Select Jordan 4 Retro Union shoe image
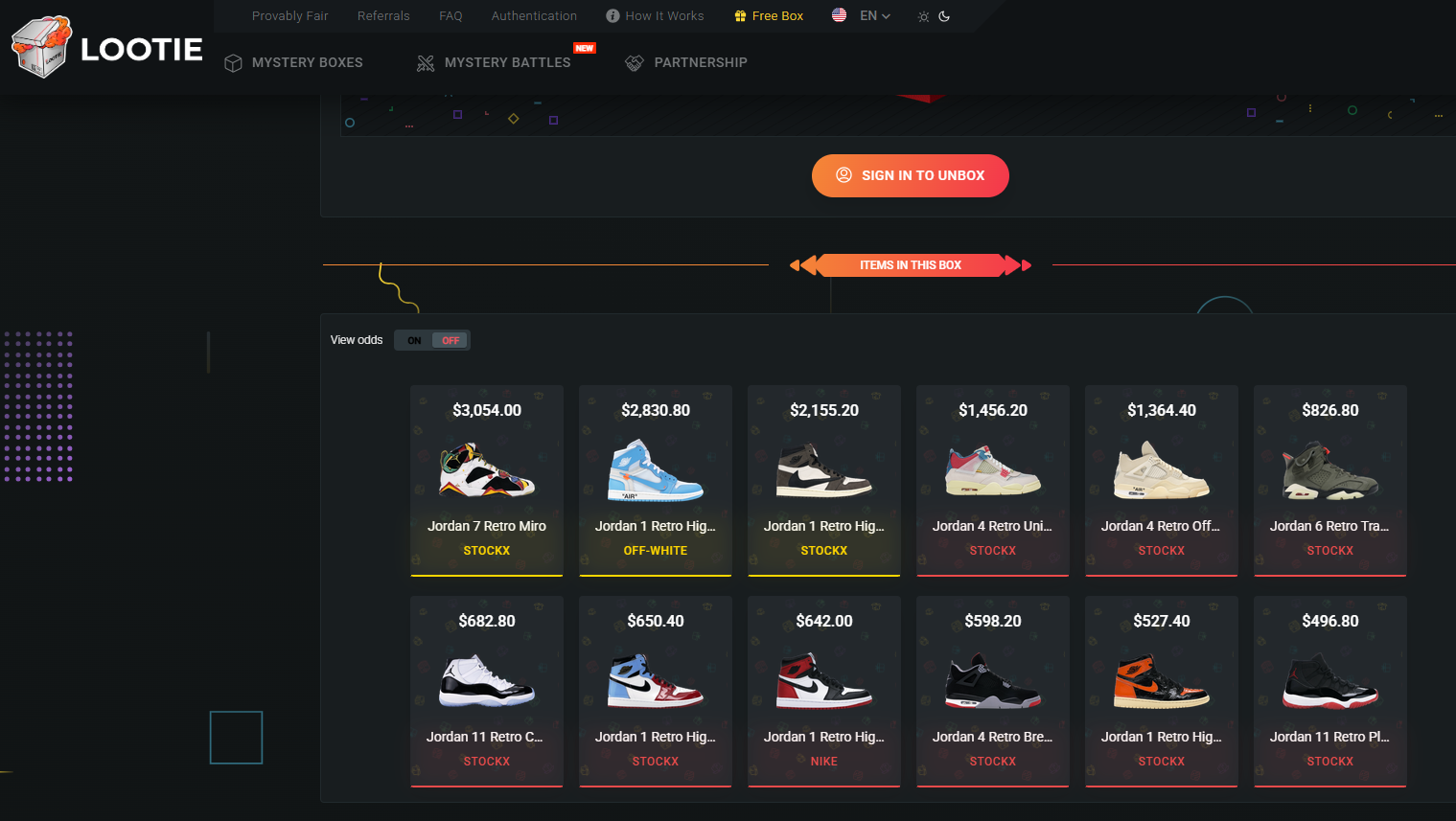Viewport: 1456px width, 821px height. click(993, 469)
